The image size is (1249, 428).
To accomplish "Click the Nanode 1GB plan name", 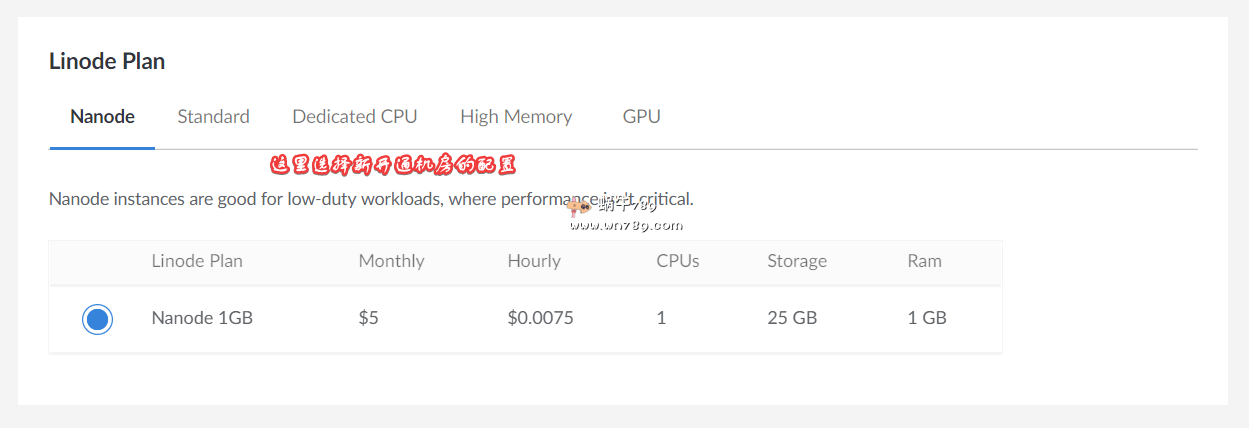I will pos(202,319).
